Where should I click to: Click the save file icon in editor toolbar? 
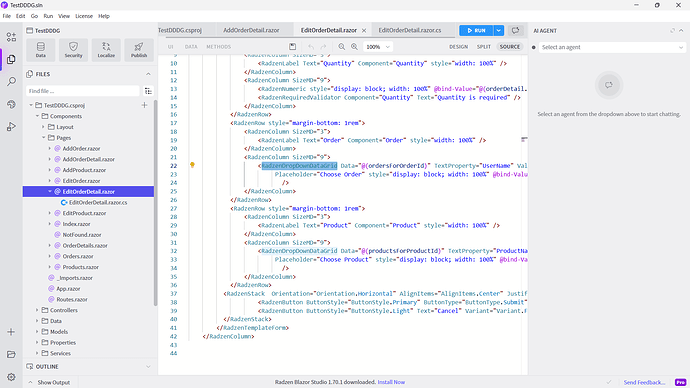[293, 47]
